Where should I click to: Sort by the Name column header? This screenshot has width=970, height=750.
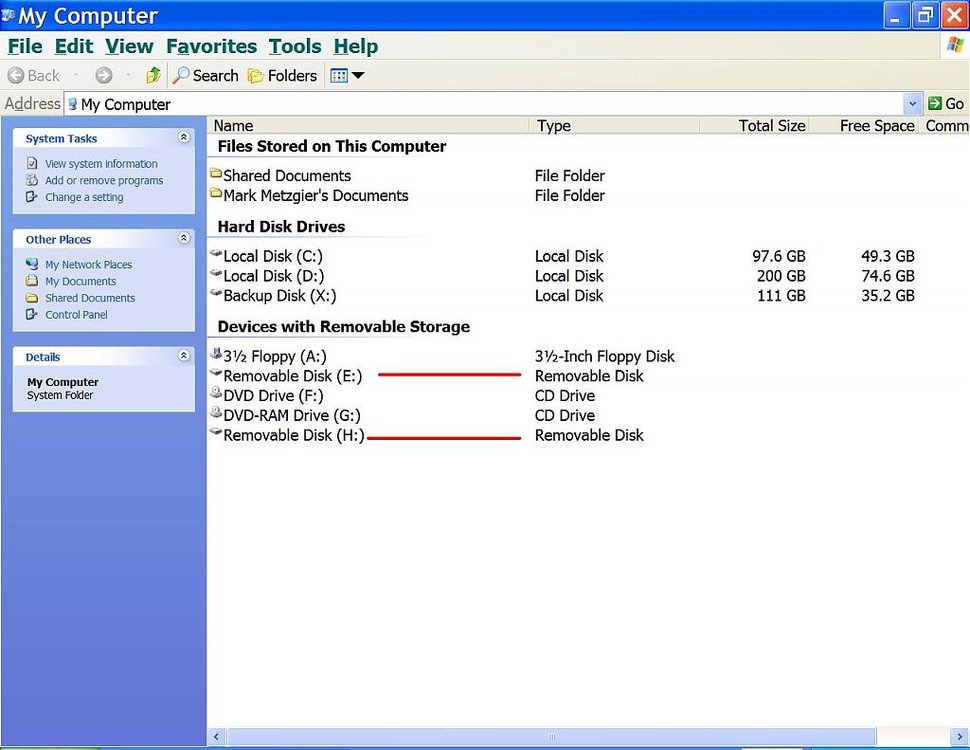tap(369, 126)
